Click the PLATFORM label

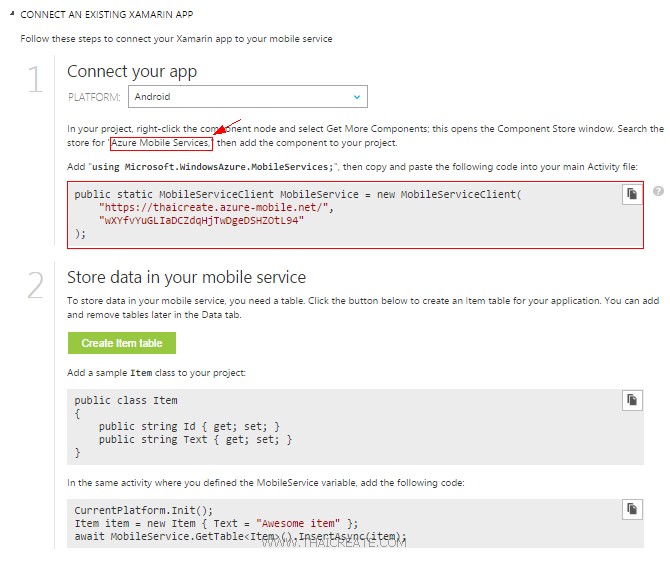coord(94,97)
